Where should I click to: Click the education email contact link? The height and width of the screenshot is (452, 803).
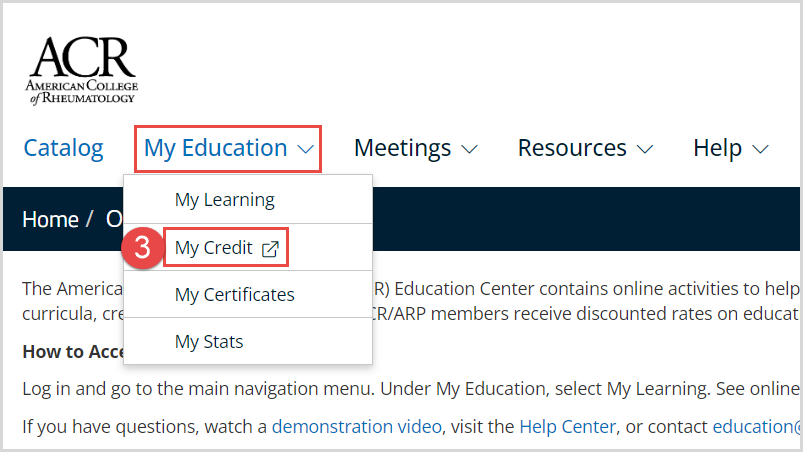756,427
